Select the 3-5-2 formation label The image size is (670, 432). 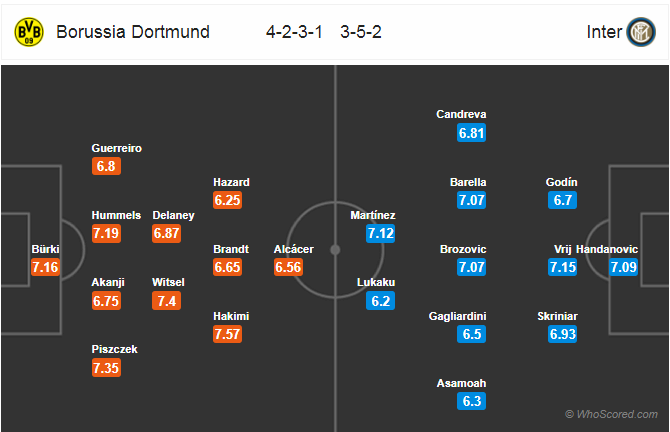coord(361,32)
